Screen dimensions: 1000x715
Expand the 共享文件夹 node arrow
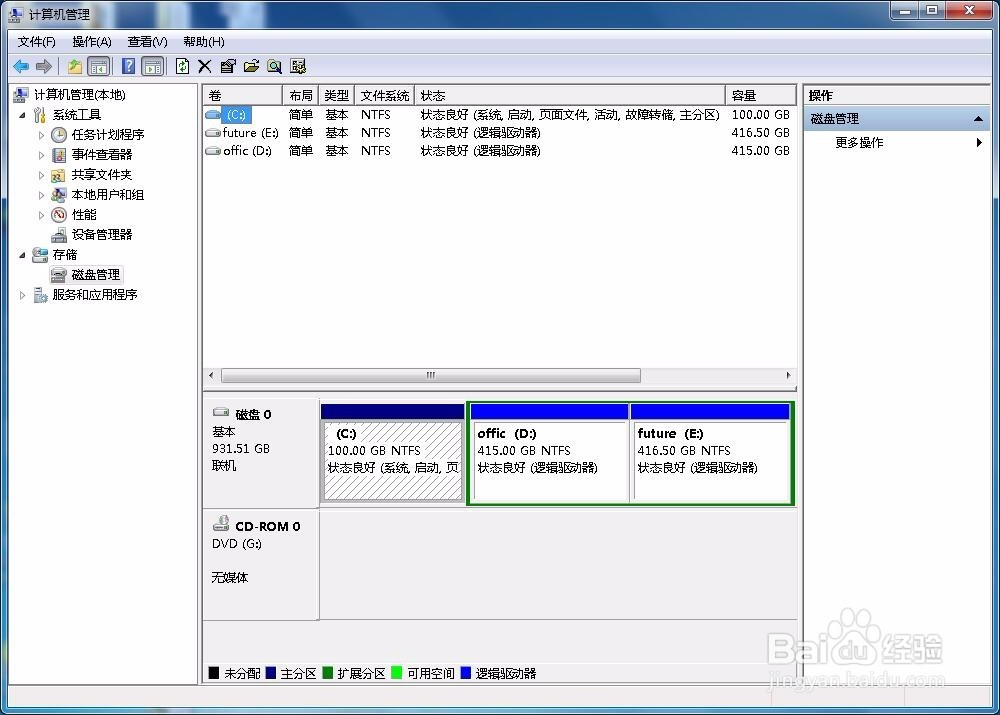tap(41, 175)
